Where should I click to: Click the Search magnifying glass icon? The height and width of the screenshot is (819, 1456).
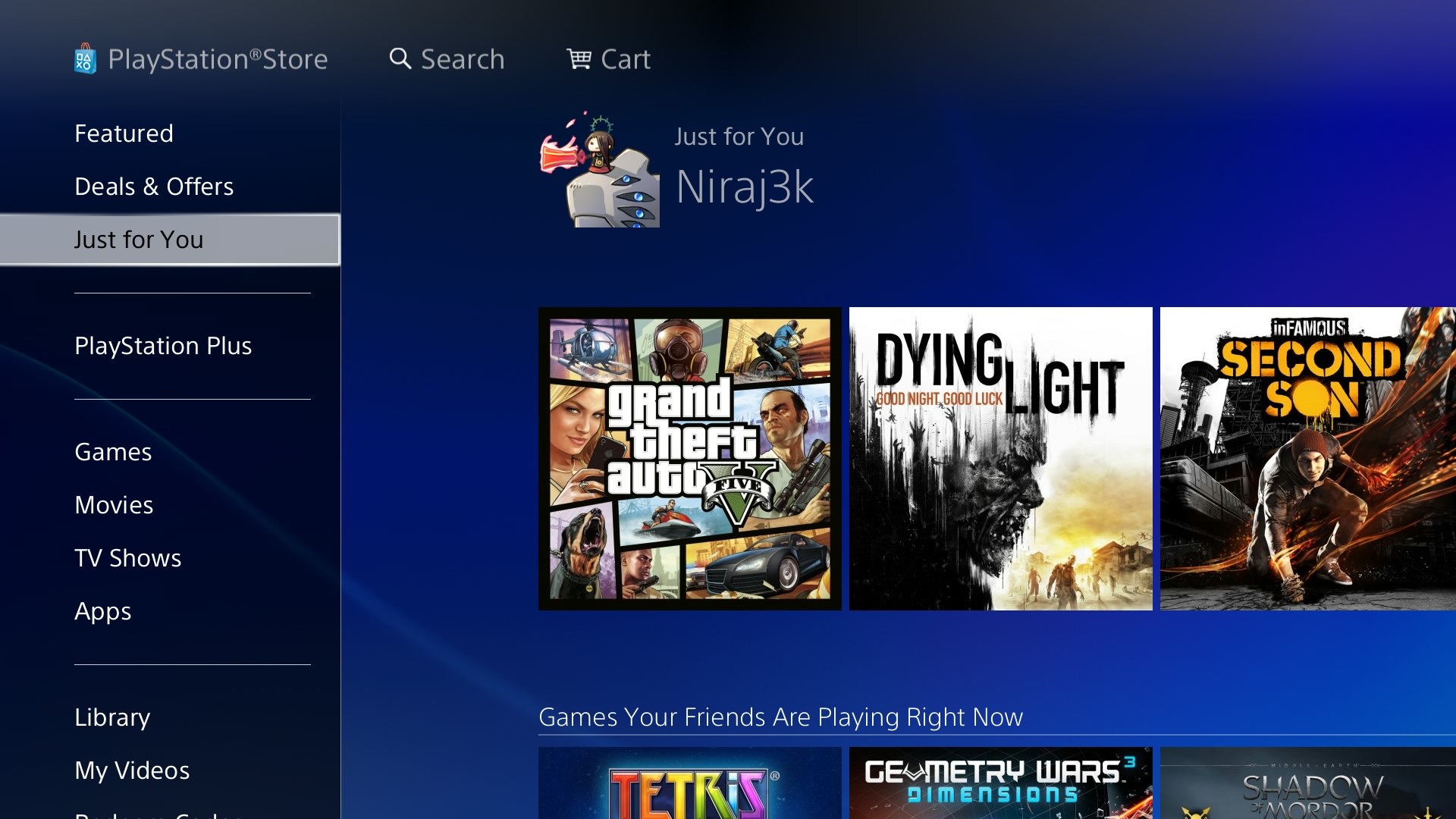point(400,59)
